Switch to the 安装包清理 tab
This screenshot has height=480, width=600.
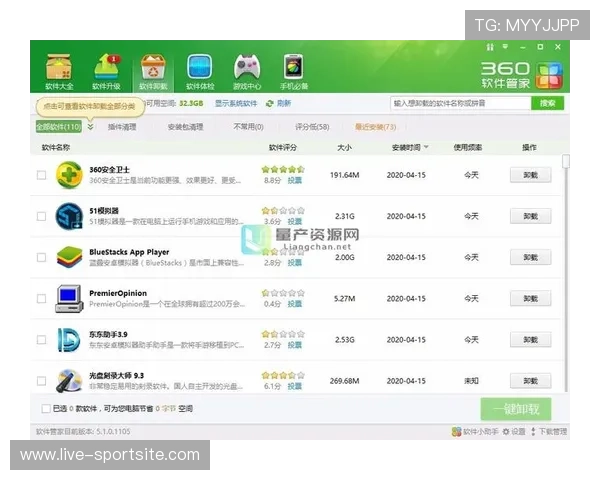click(186, 127)
